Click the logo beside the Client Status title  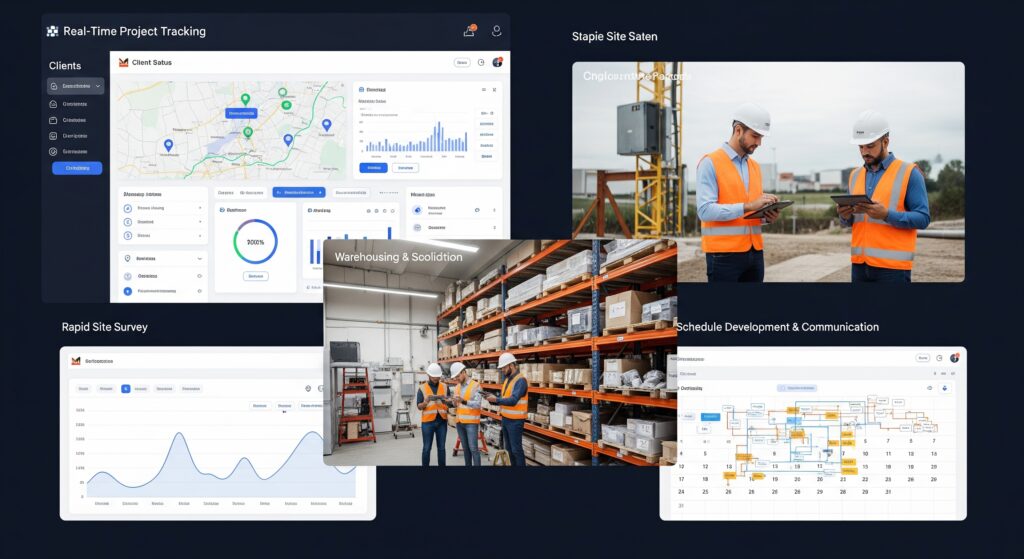[124, 63]
